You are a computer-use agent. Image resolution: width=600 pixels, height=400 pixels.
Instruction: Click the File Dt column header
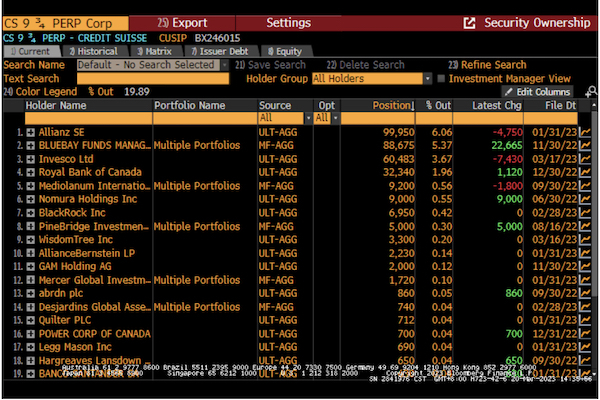point(561,106)
